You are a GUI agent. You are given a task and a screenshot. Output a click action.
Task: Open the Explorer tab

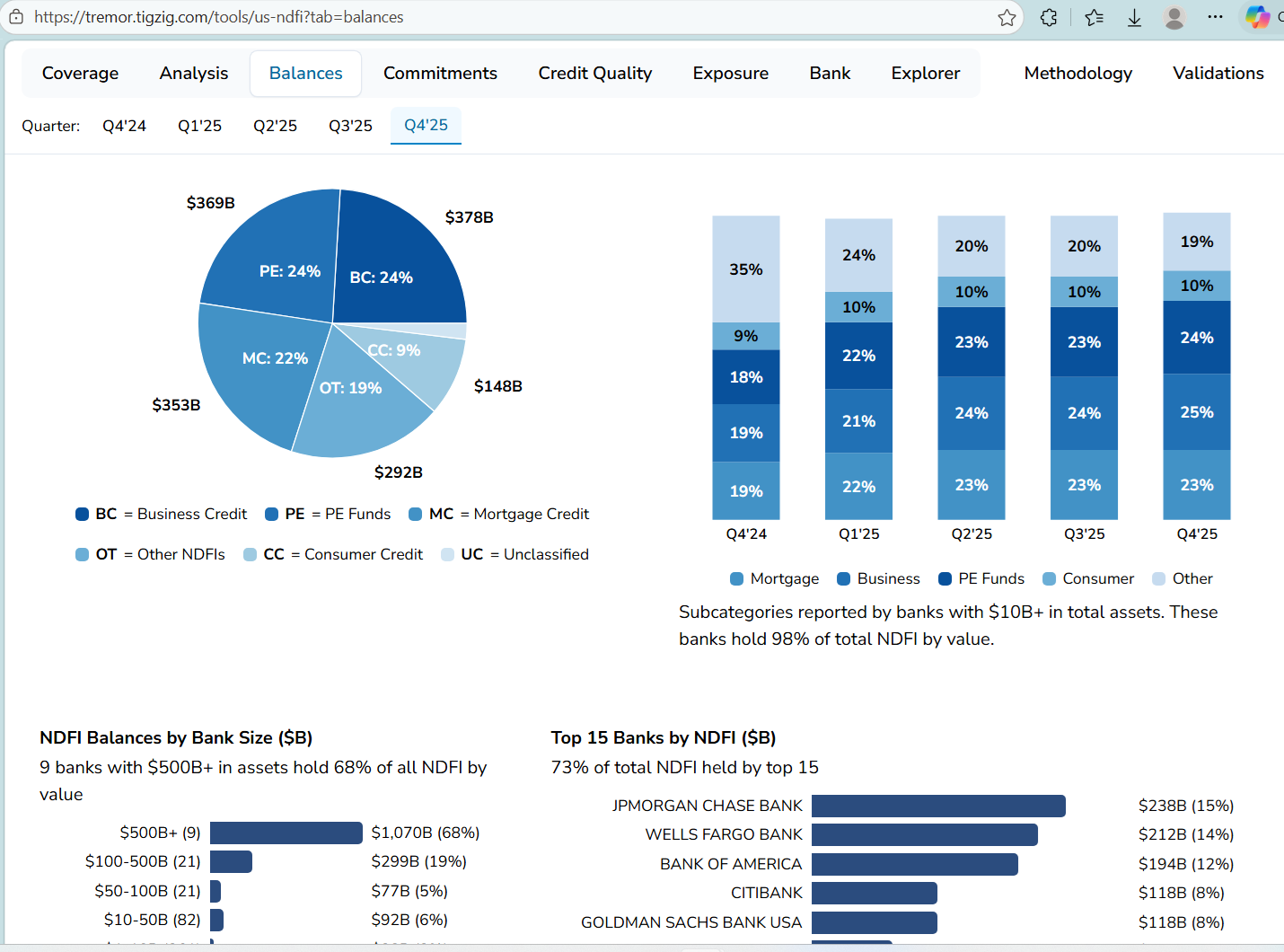(926, 74)
